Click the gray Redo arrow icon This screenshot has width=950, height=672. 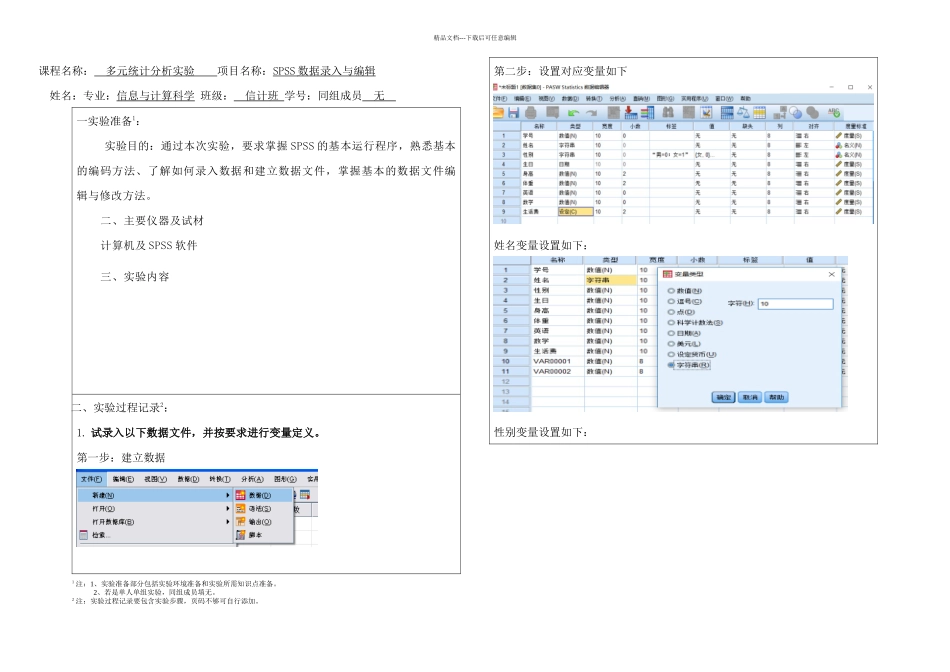click(x=592, y=113)
